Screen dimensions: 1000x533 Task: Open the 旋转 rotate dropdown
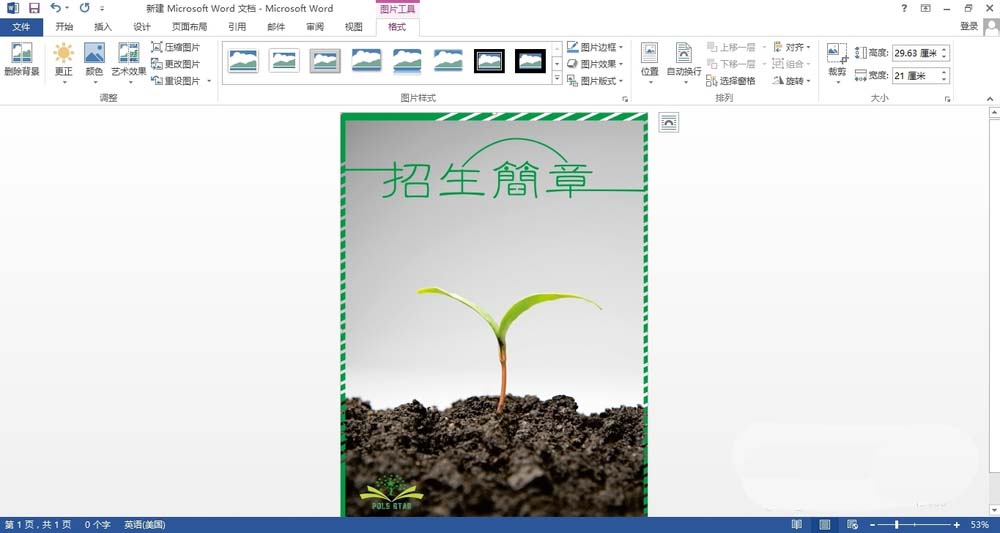pos(791,81)
